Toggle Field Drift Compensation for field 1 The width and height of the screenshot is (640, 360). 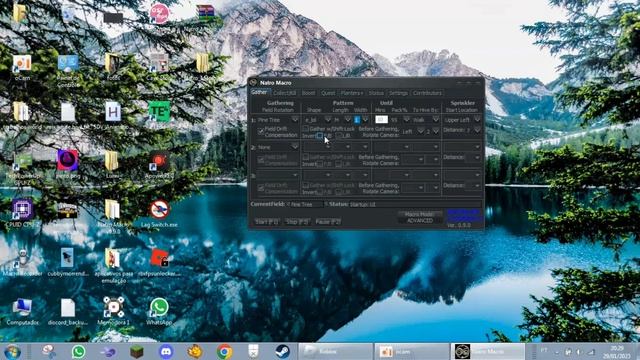(x=261, y=131)
